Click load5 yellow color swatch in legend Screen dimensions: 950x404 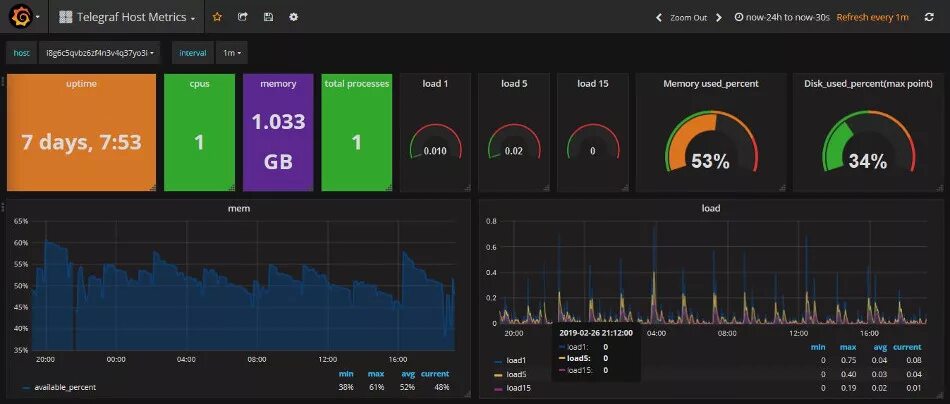499,374
